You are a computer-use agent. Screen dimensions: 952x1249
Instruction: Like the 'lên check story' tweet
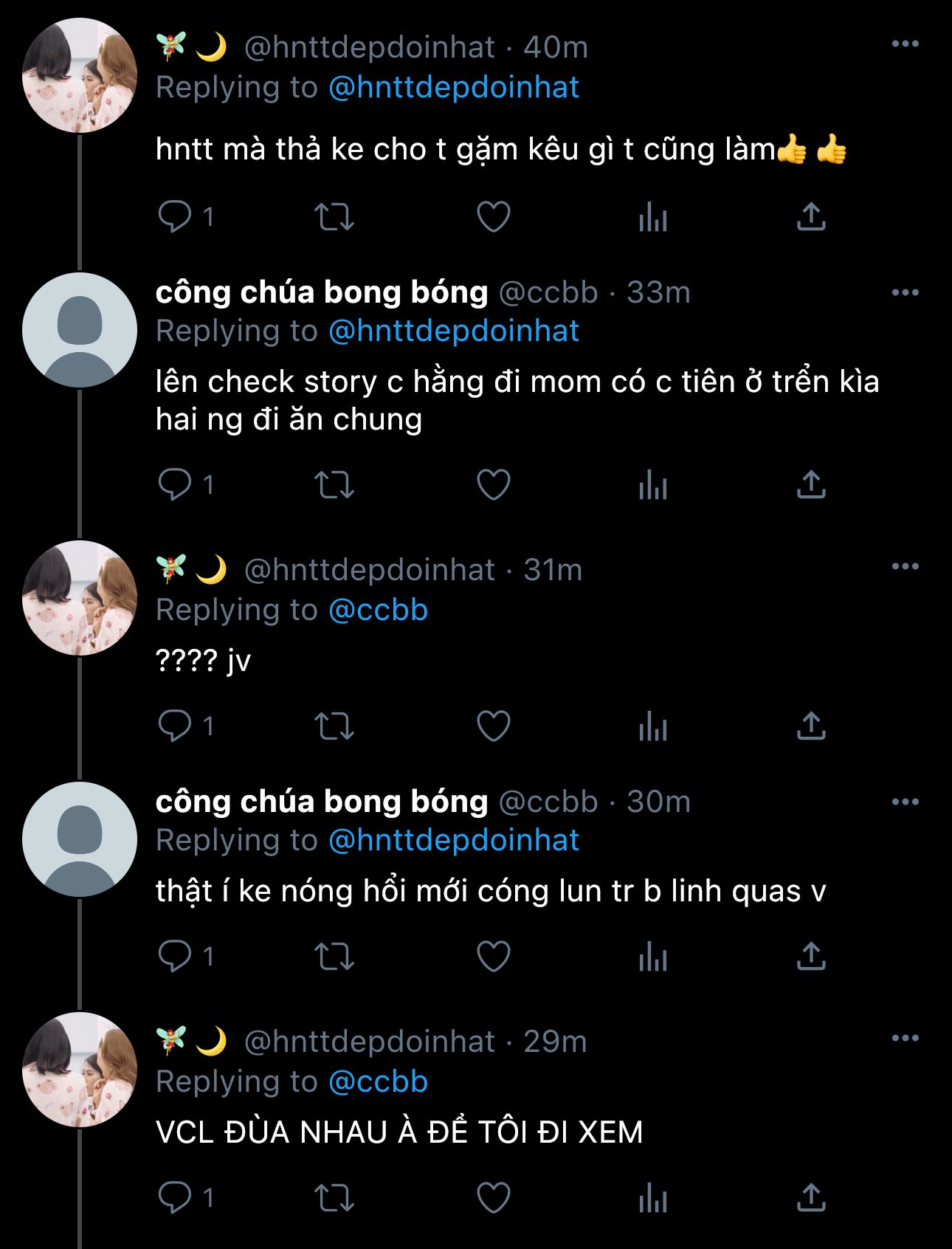(493, 485)
